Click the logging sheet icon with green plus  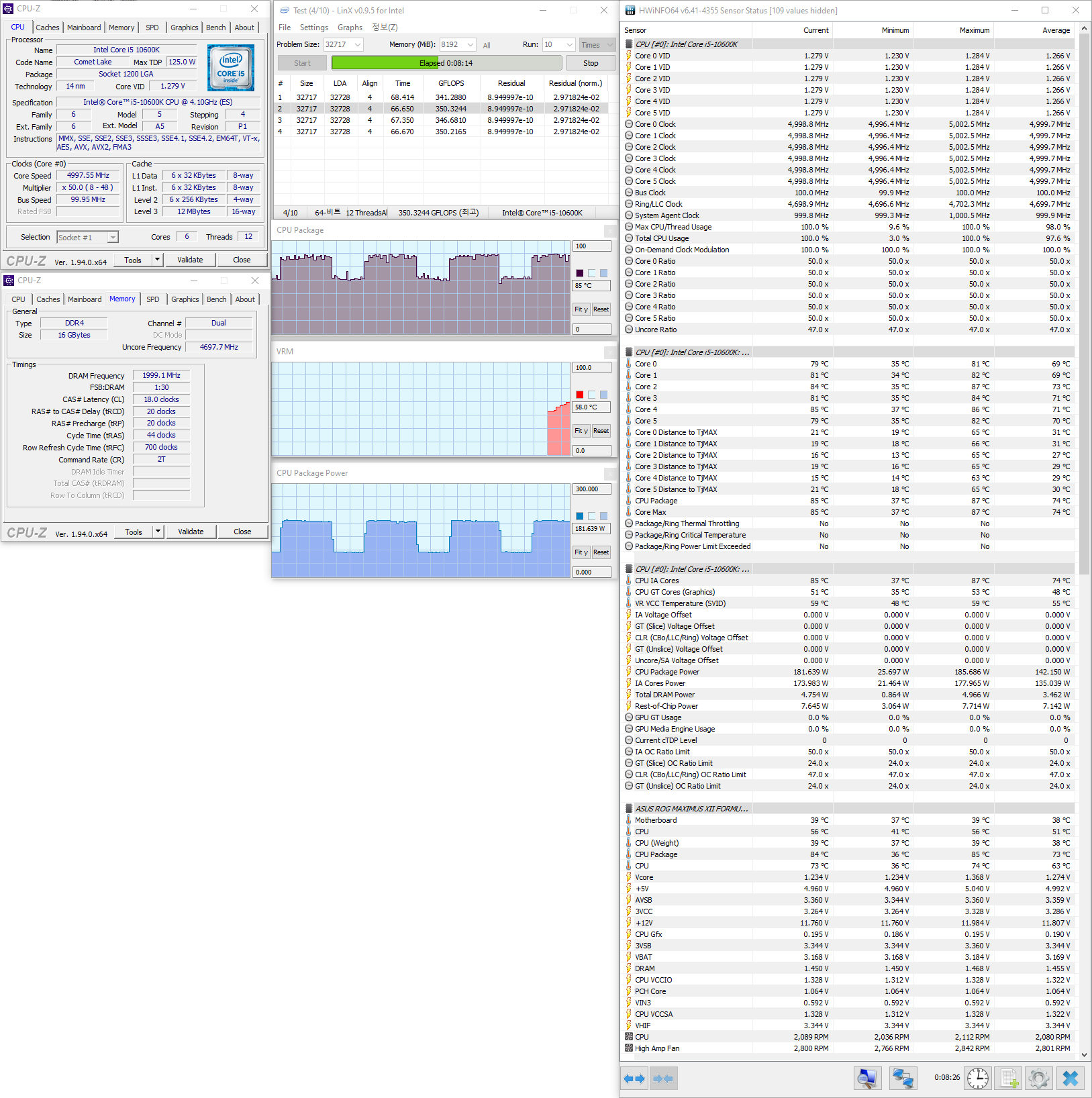1009,1079
